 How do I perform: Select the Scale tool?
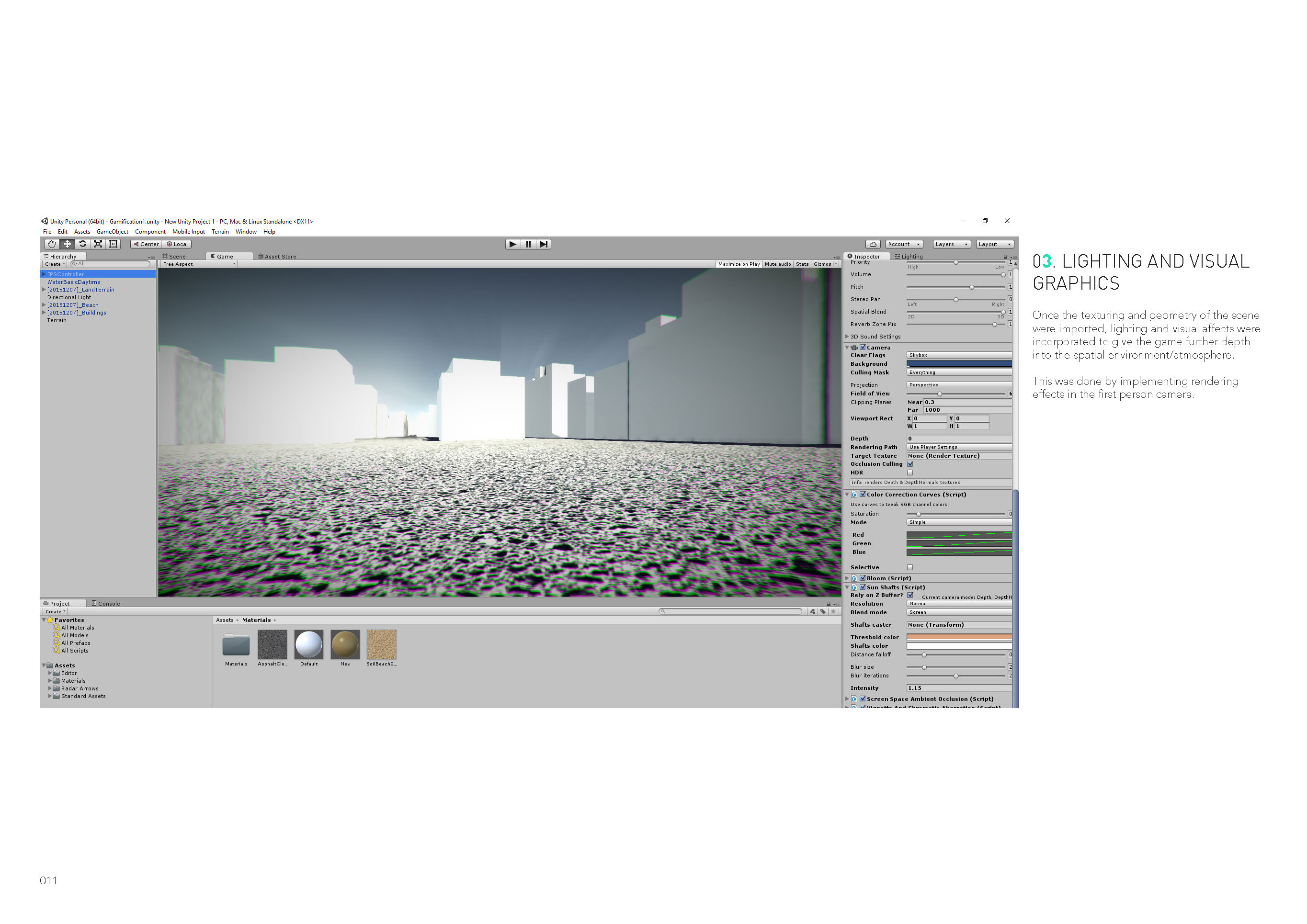click(x=98, y=244)
